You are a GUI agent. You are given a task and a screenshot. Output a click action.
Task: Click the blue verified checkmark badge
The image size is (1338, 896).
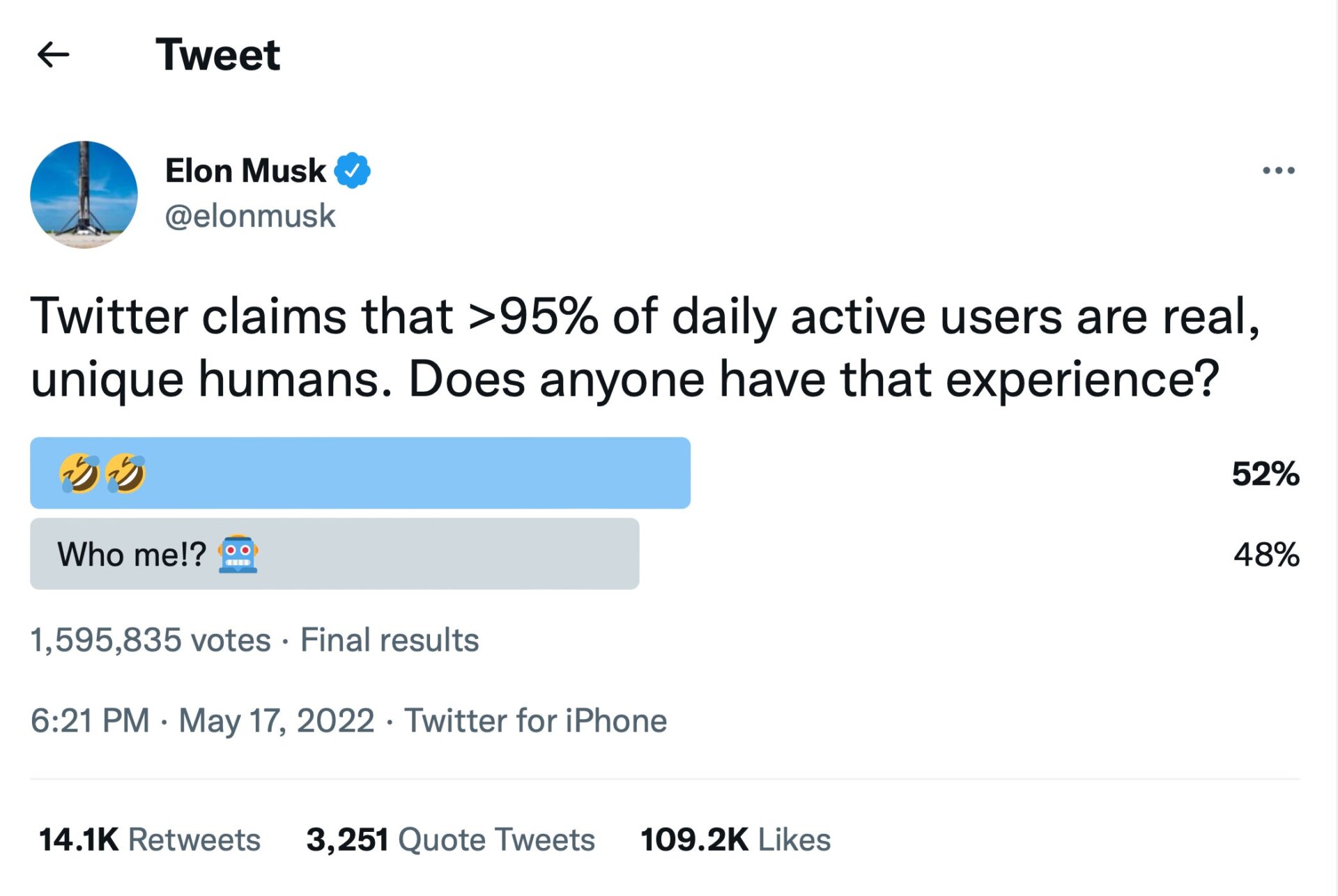[x=353, y=171]
